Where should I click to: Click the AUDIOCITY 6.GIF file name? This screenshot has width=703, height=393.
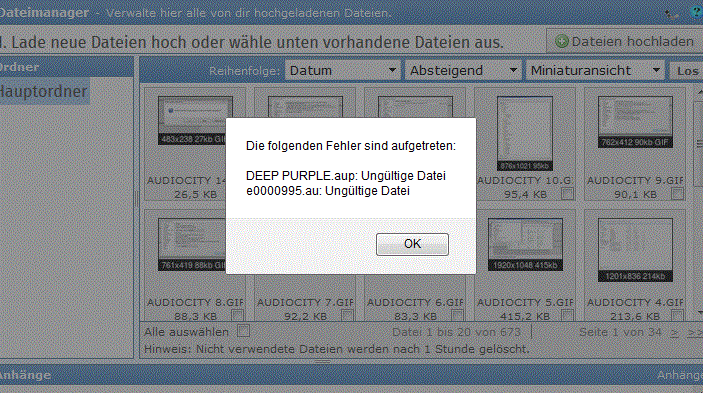415,302
